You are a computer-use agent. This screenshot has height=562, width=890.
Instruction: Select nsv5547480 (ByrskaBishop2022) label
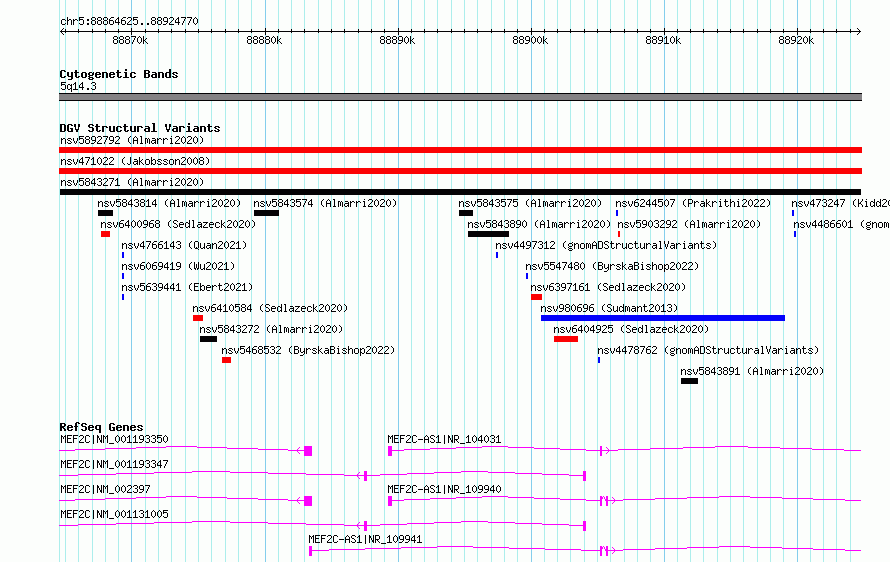[612, 266]
